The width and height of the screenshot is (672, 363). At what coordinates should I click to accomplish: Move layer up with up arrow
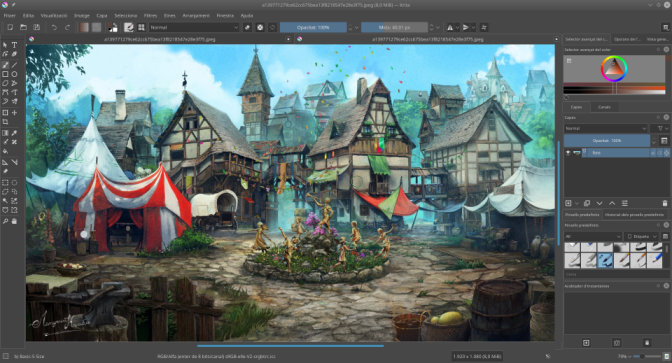coord(612,203)
